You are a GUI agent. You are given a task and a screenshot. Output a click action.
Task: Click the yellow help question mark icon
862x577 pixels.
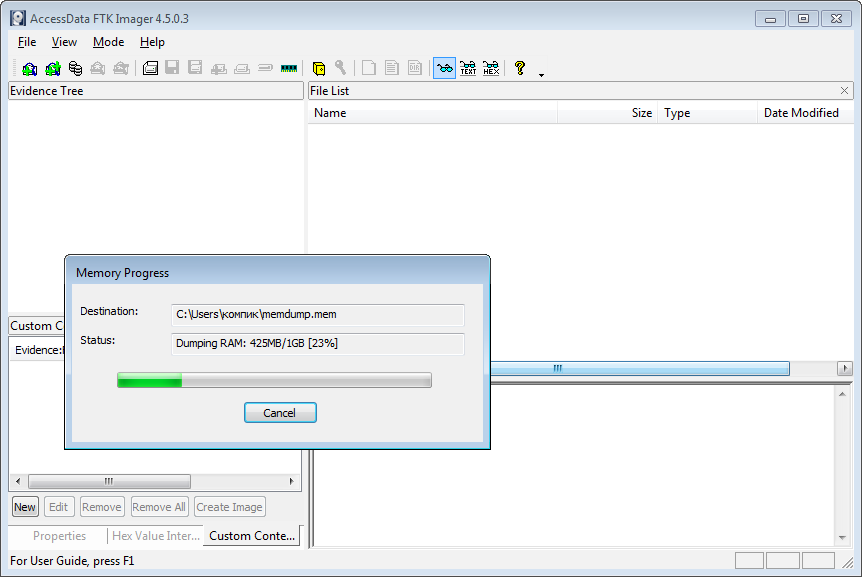tap(520, 68)
